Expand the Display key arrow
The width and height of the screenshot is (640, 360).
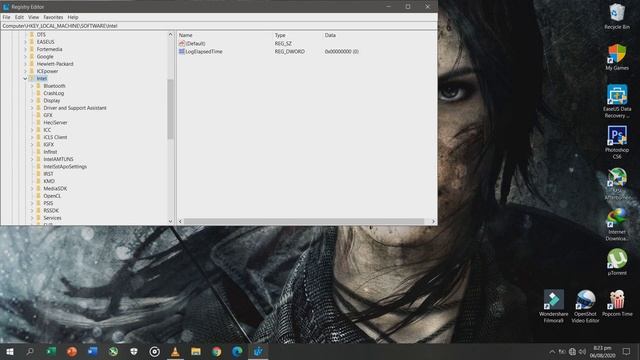(32, 100)
